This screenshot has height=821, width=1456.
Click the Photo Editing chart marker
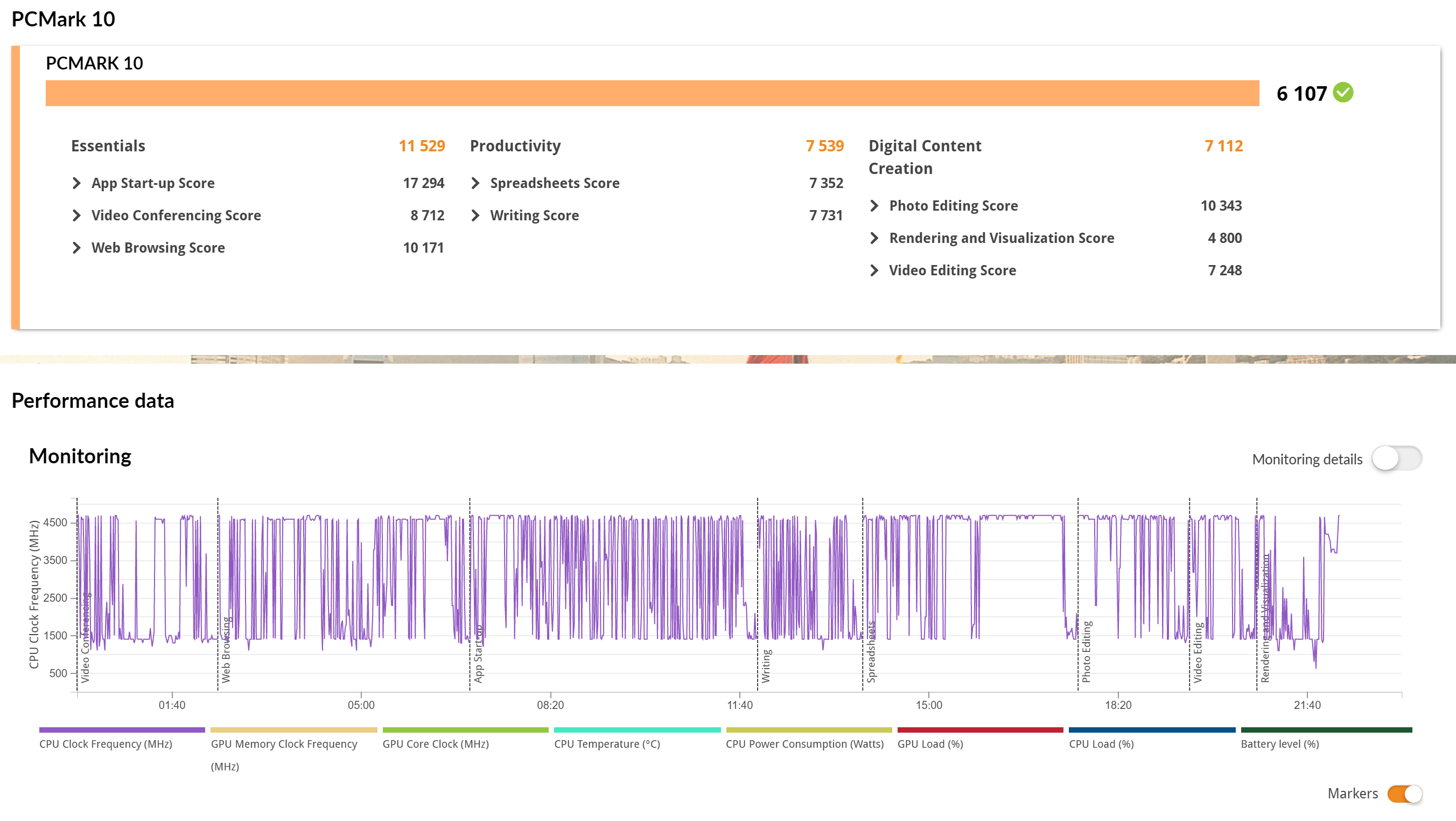(1087, 652)
